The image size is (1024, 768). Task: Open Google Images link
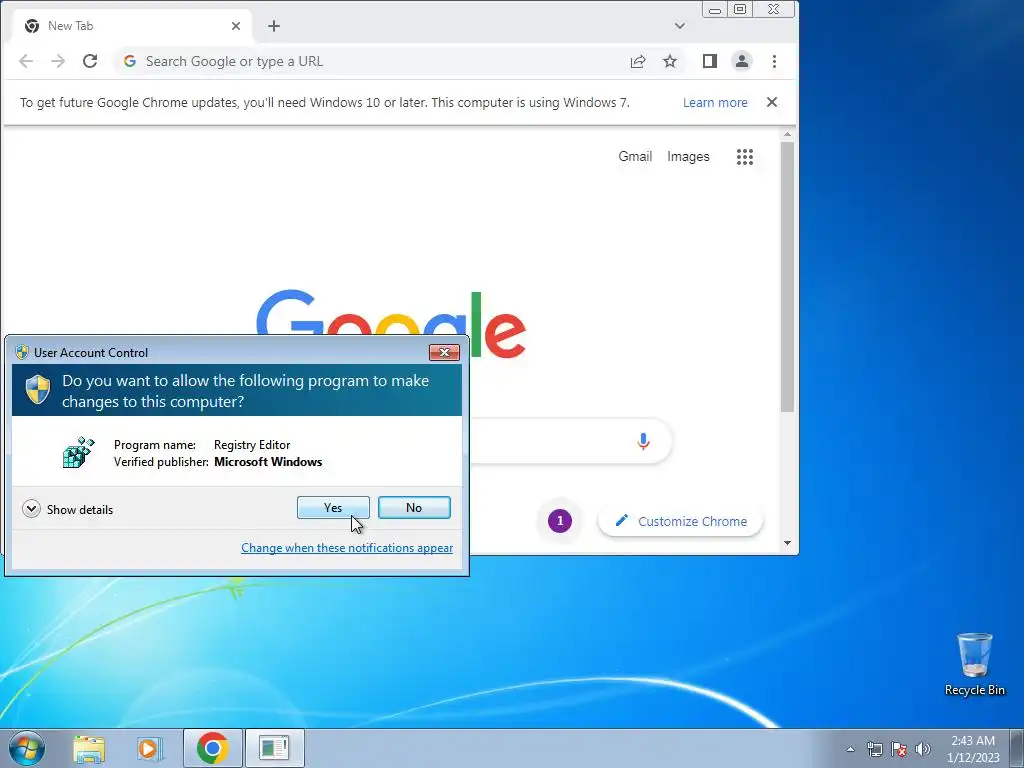pos(688,157)
